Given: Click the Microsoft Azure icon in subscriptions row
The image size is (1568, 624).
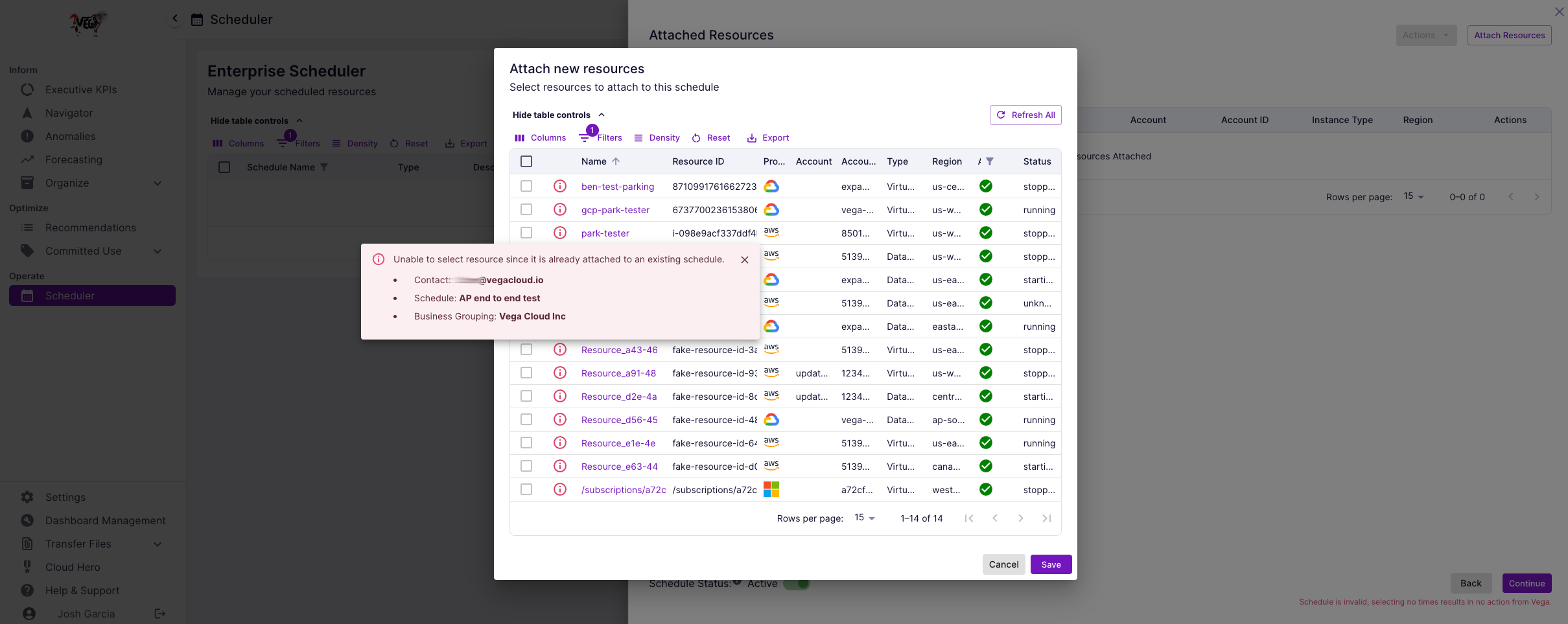Looking at the screenshot, I should pyautogui.click(x=771, y=489).
